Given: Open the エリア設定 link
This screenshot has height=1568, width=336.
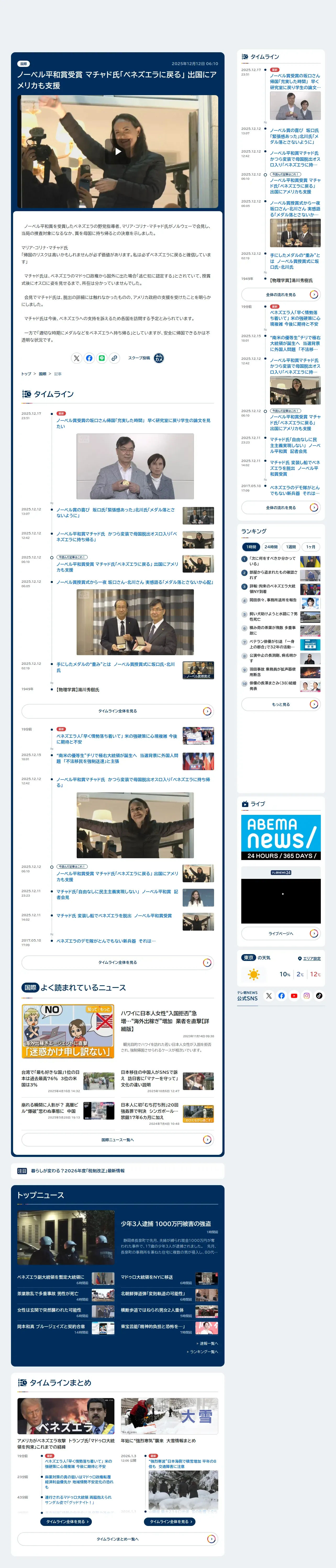Looking at the screenshot, I should pos(312,958).
